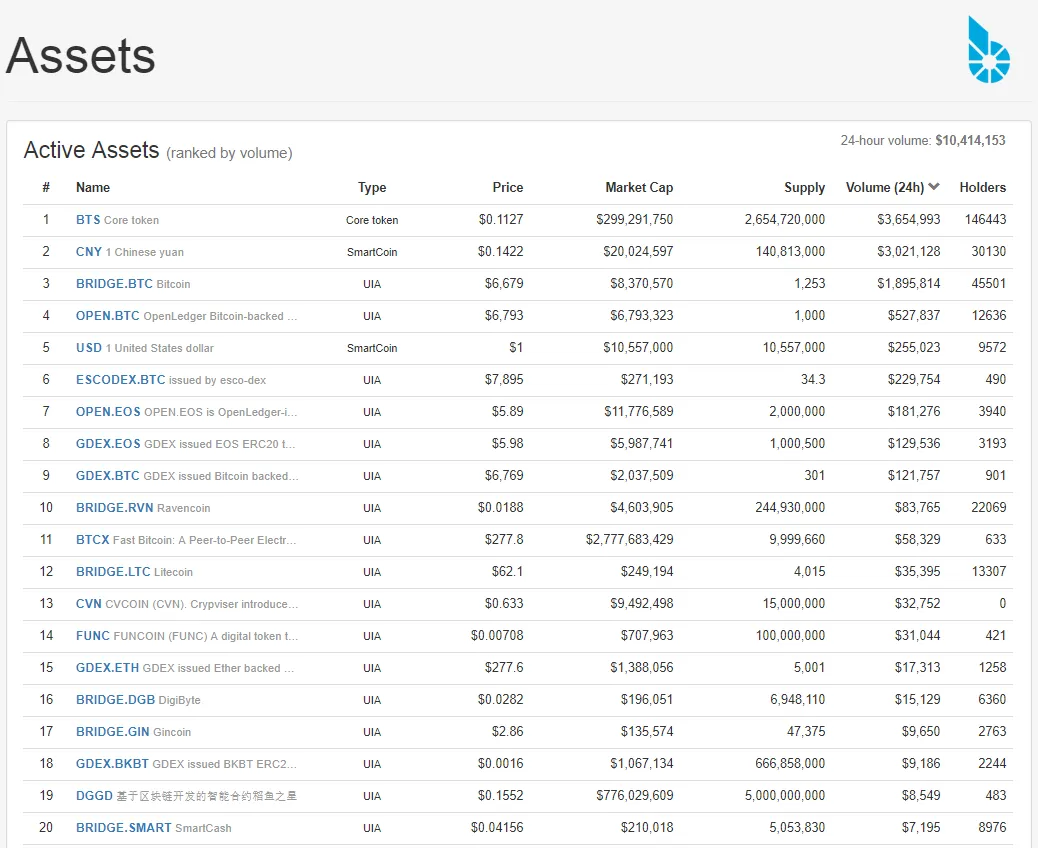Click BTS price $0.1127
The image size is (1038, 848).
(500, 219)
